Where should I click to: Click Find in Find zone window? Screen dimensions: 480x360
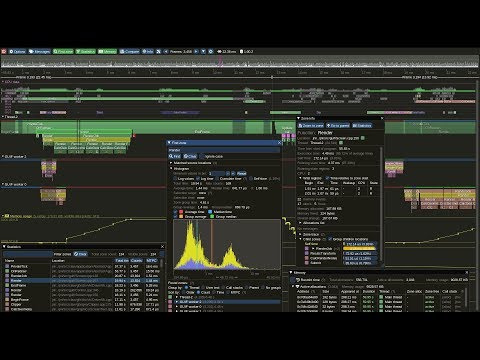pos(175,156)
